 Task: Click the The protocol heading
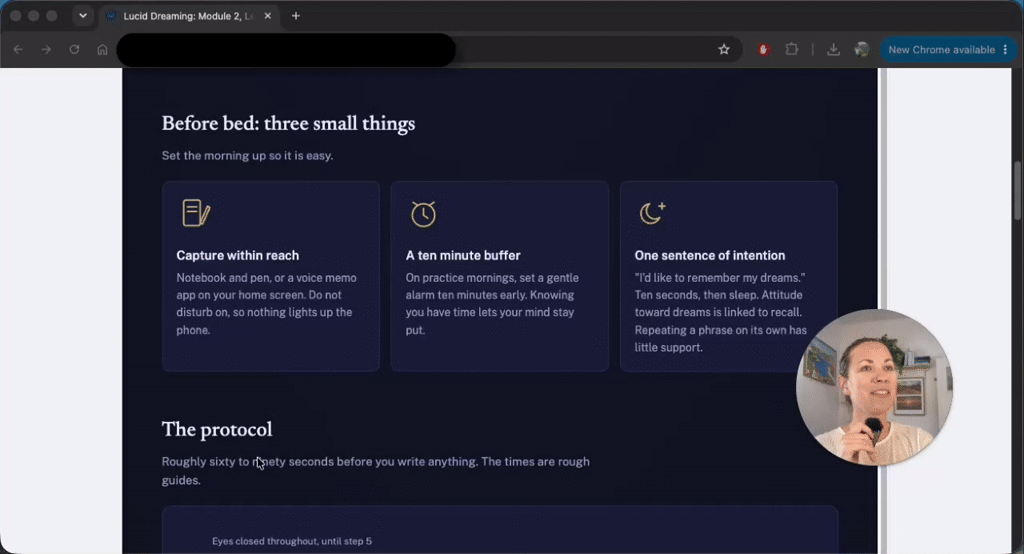pyautogui.click(x=217, y=429)
